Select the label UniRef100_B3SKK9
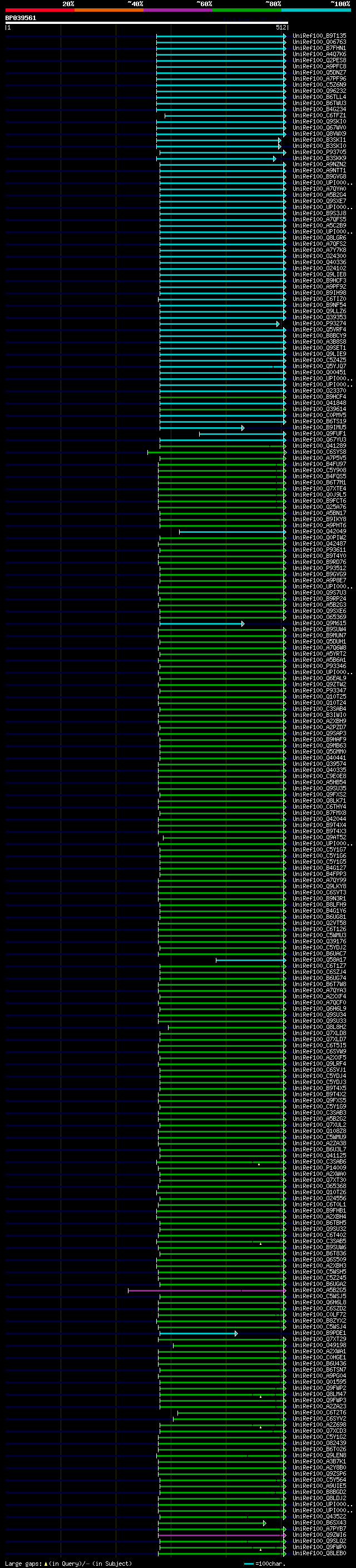 [x=319, y=159]
